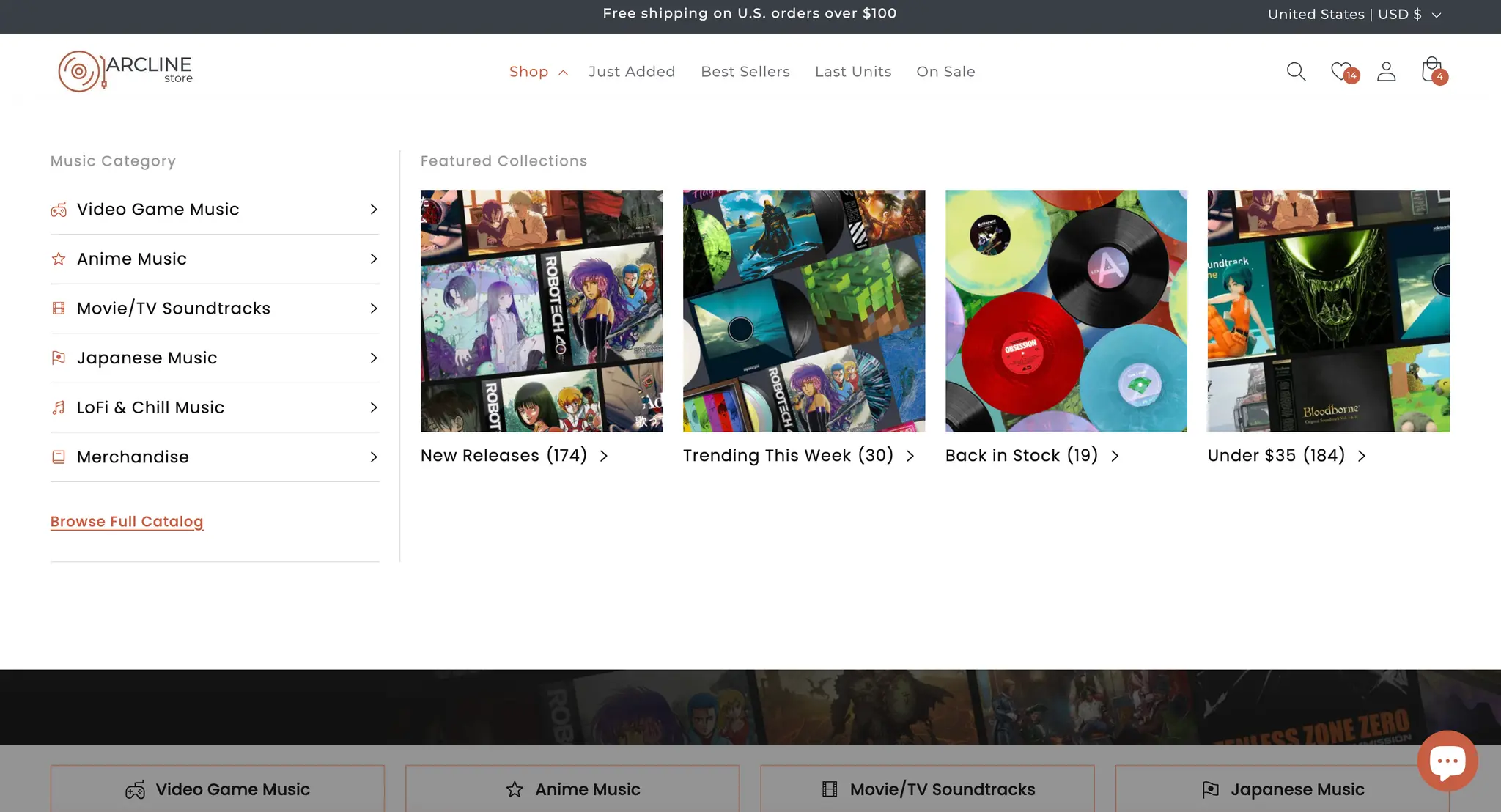Click the film strip icon beside Movie/TV Soundtracks in menu
The image size is (1501, 812).
pos(59,309)
